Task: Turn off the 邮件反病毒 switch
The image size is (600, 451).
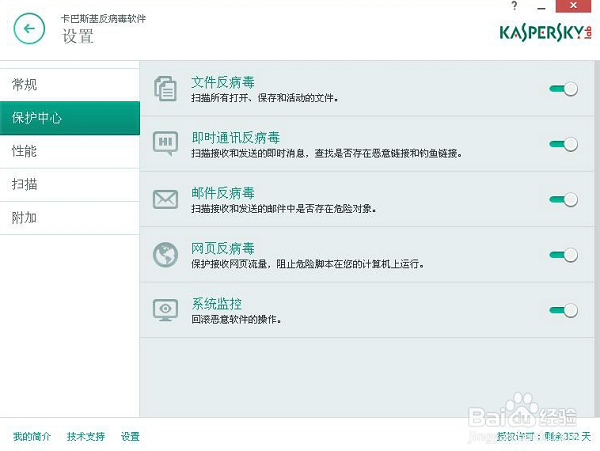Action: (x=563, y=199)
